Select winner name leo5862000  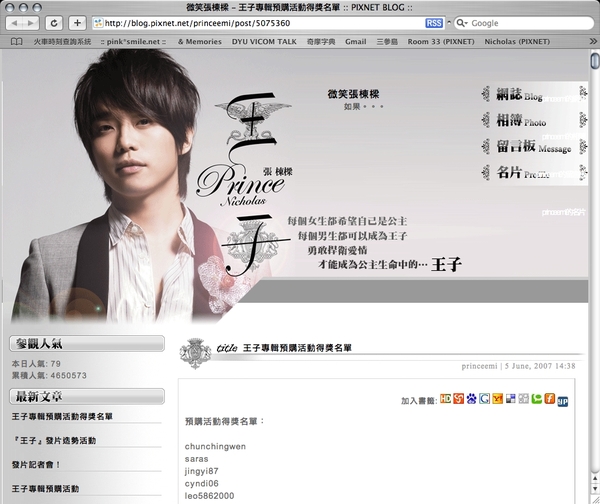(209, 496)
